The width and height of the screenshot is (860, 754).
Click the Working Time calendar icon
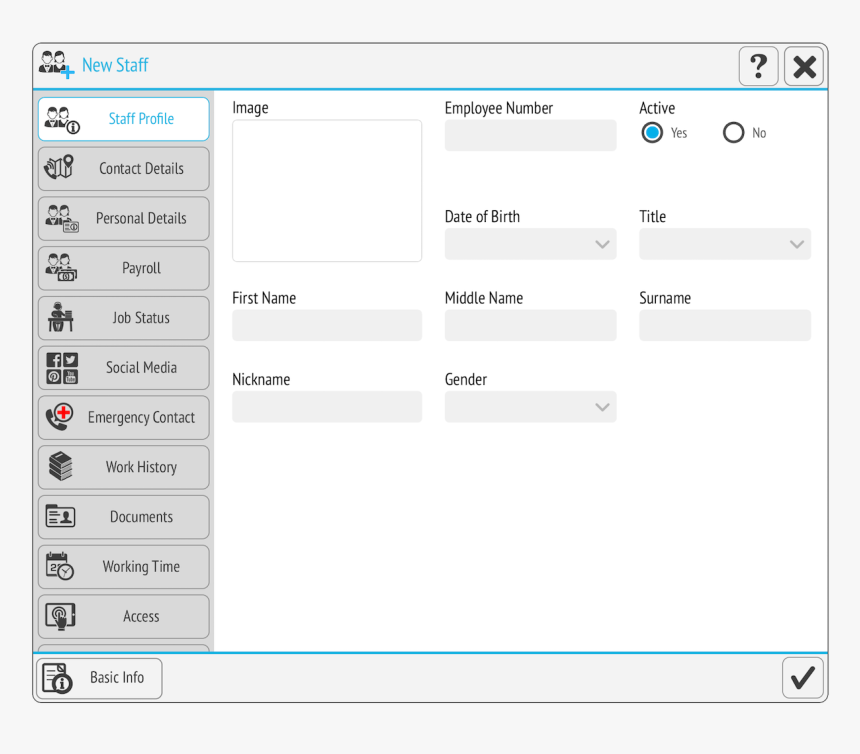tap(61, 566)
